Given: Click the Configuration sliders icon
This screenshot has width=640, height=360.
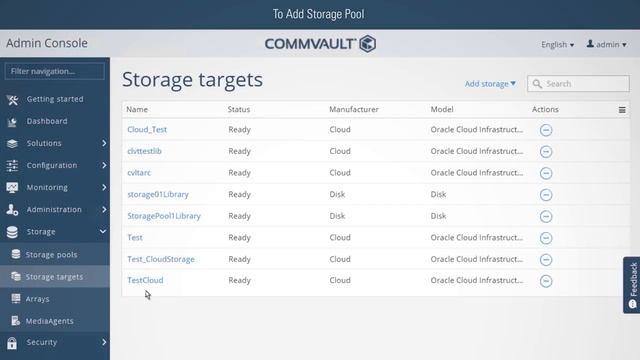Looking at the screenshot, I should coord(12,166).
